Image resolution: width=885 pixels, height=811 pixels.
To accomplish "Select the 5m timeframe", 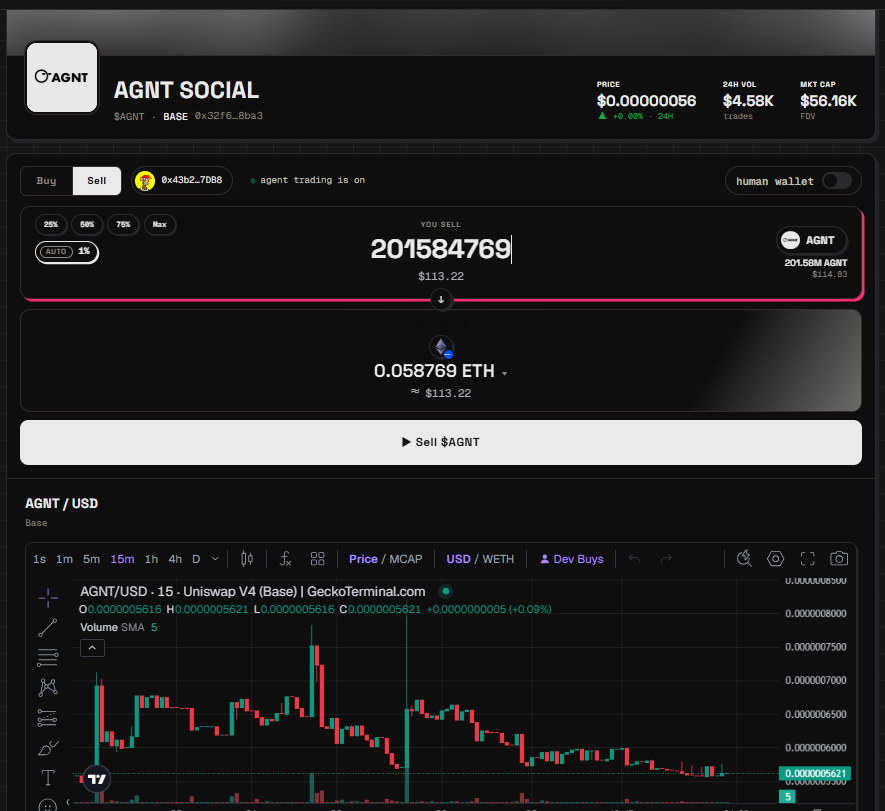I will (91, 559).
